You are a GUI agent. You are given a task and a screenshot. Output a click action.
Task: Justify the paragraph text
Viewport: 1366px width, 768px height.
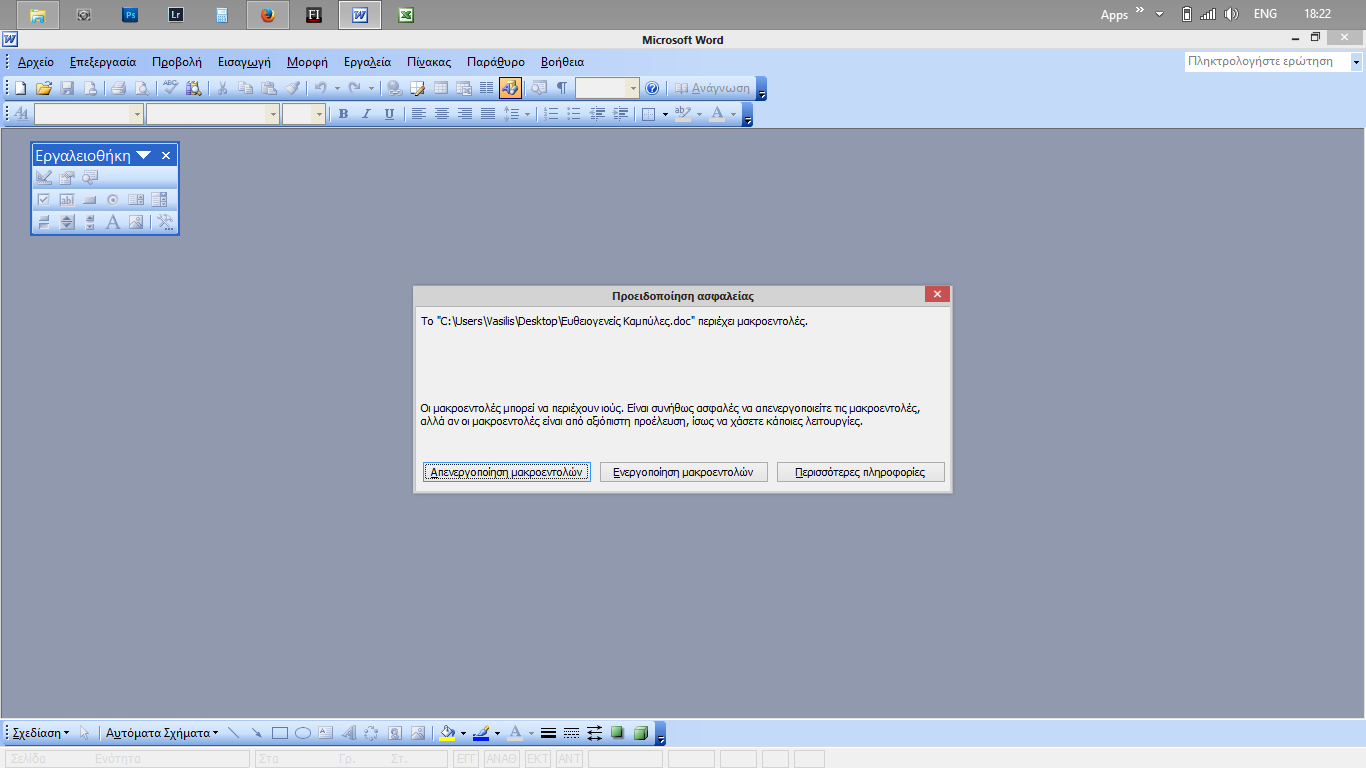488,114
